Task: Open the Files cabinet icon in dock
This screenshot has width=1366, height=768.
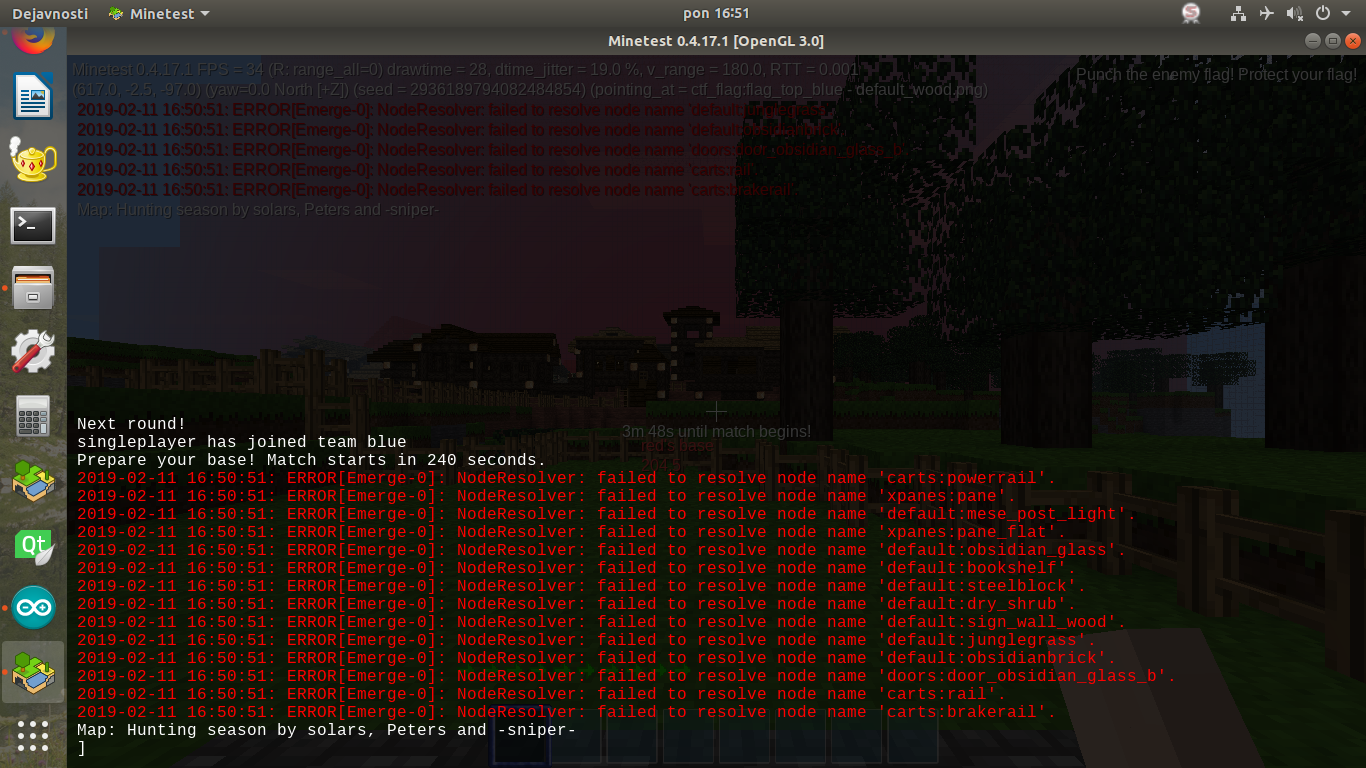Action: (33, 288)
